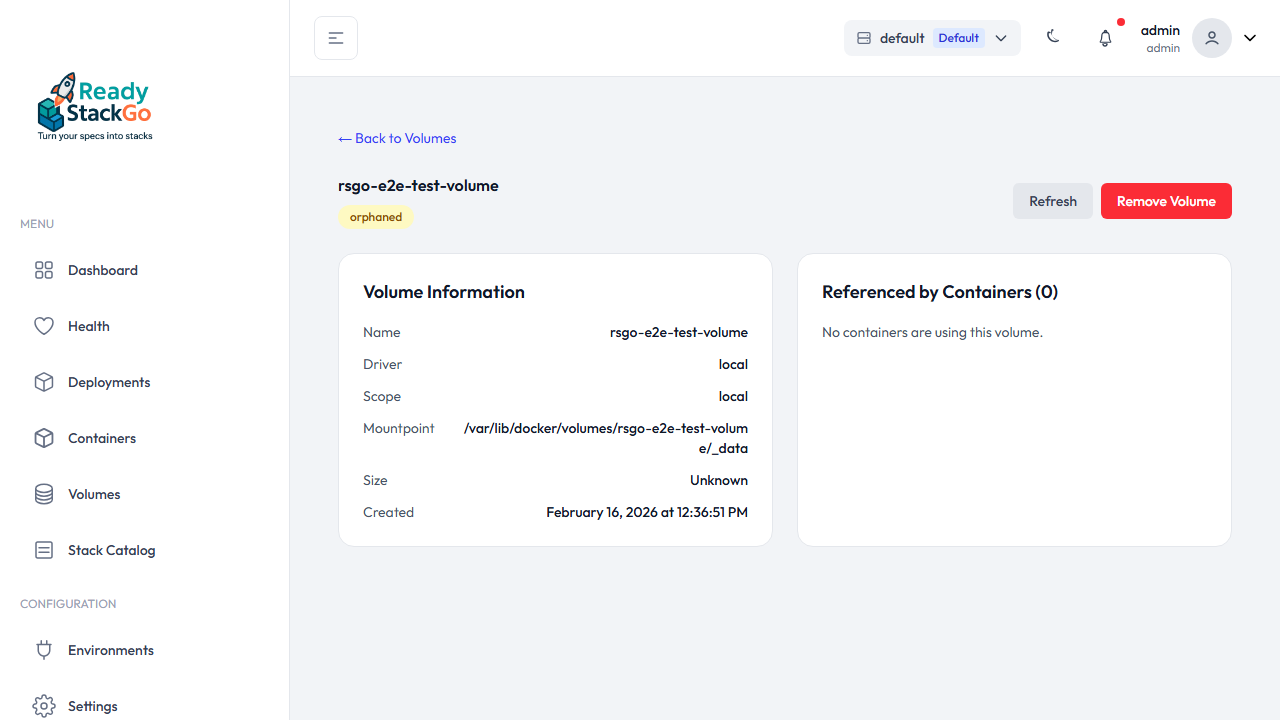Click the orphaned status badge
This screenshot has height=720, width=1280.
click(x=376, y=217)
